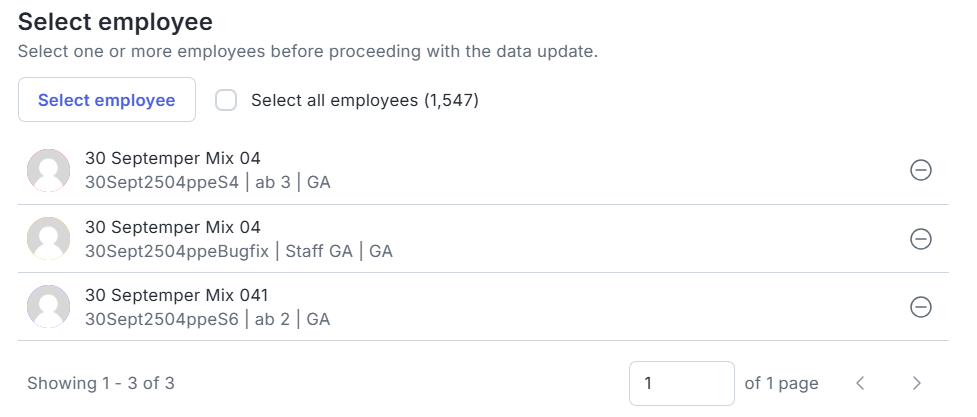Remove employee 30 Septemper Mix 041
977x417 pixels.
(921, 307)
